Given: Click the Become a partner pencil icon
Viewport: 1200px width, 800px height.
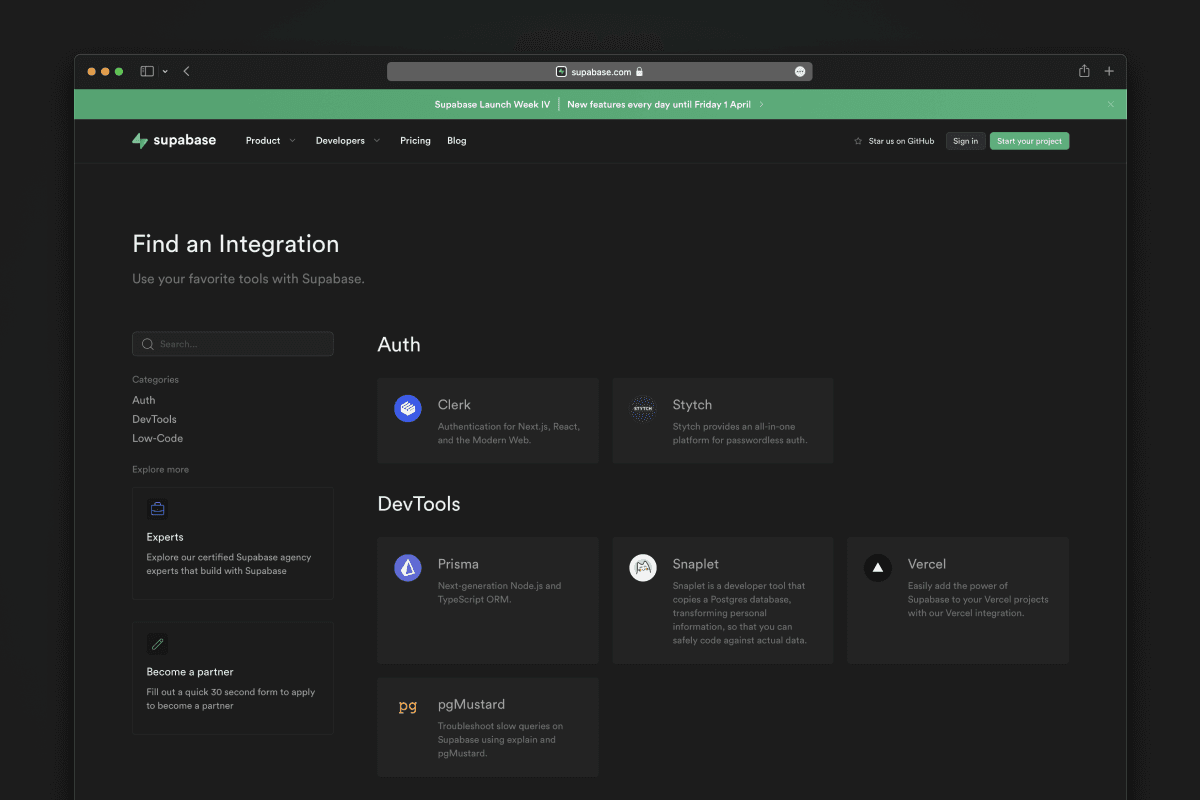Looking at the screenshot, I should [x=157, y=643].
